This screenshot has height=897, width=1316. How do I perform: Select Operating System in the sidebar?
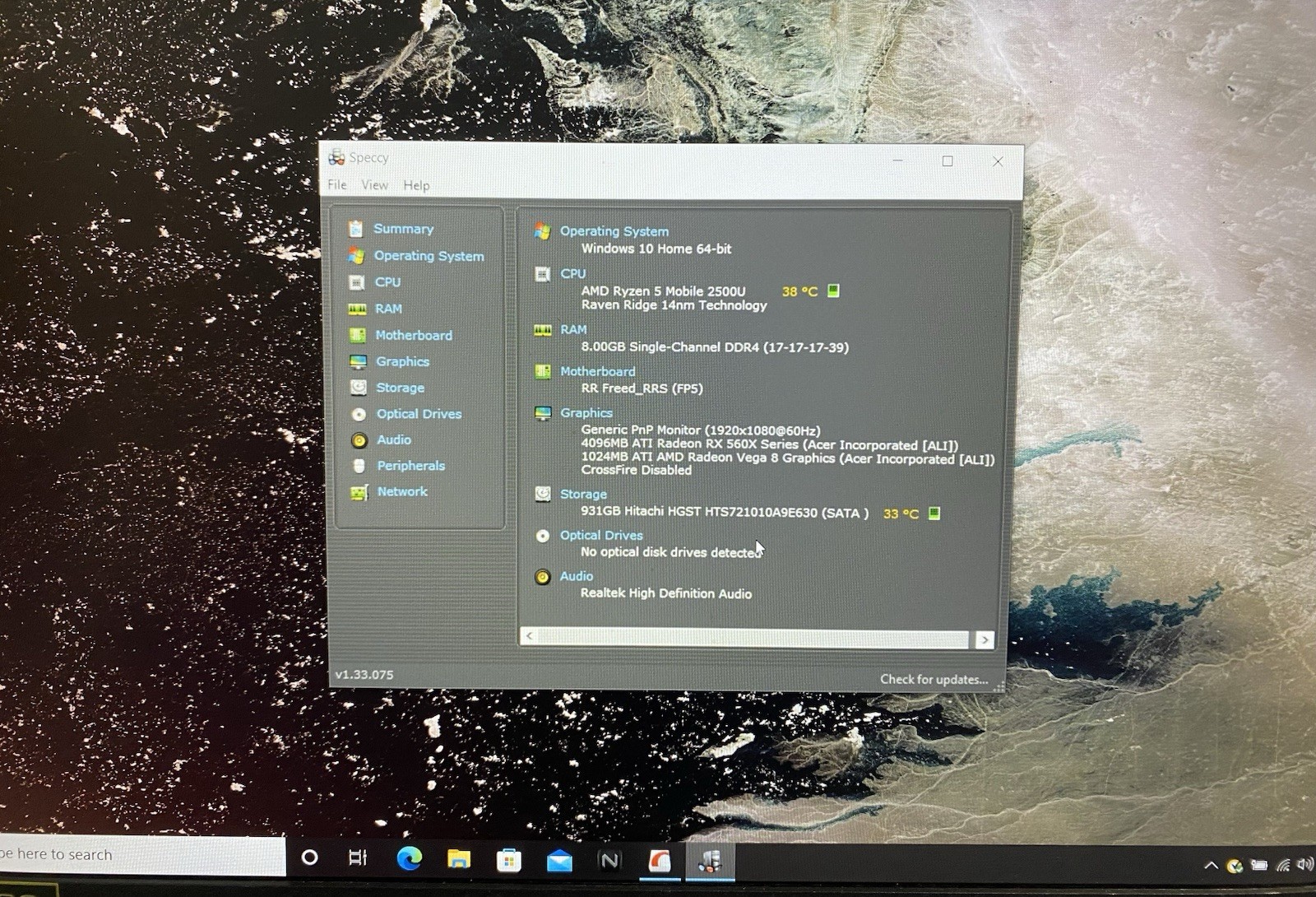(x=429, y=256)
